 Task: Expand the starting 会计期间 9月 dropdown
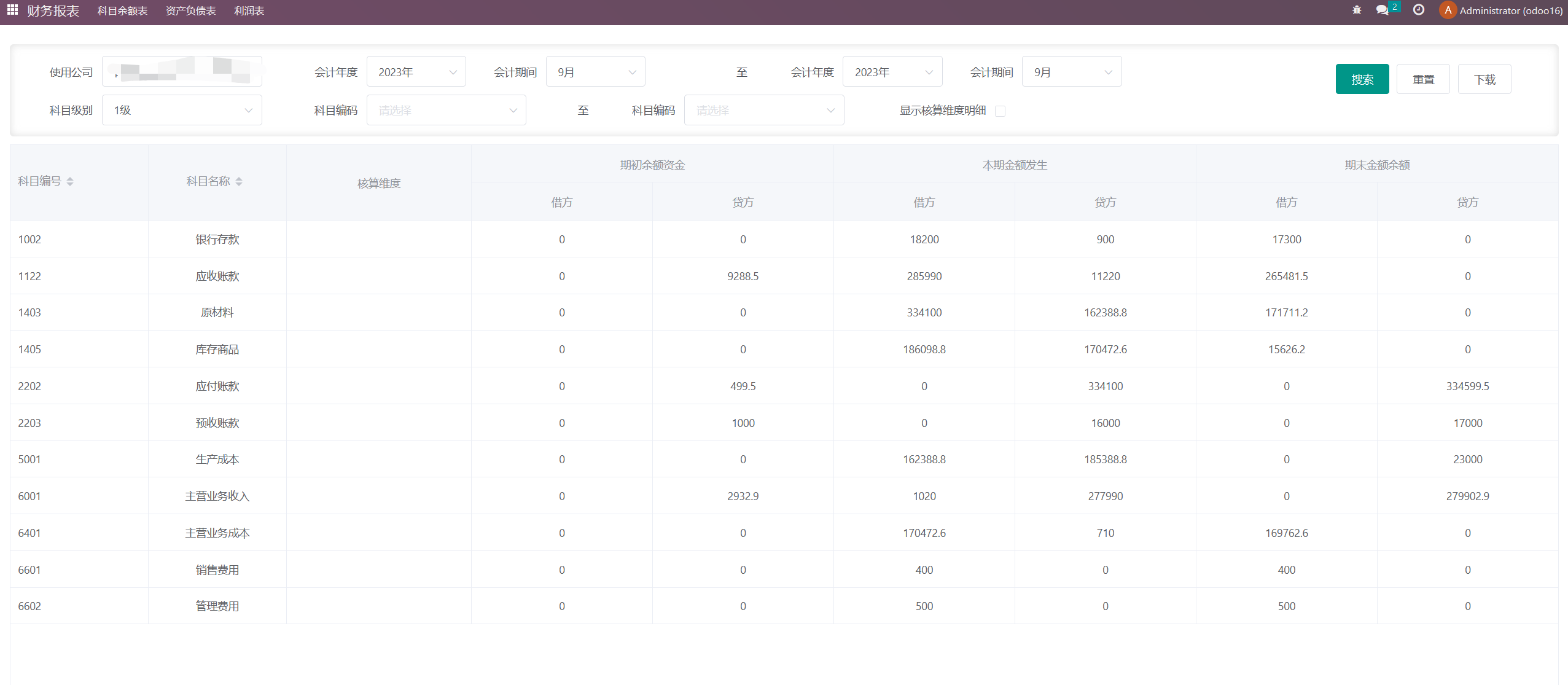pyautogui.click(x=595, y=71)
